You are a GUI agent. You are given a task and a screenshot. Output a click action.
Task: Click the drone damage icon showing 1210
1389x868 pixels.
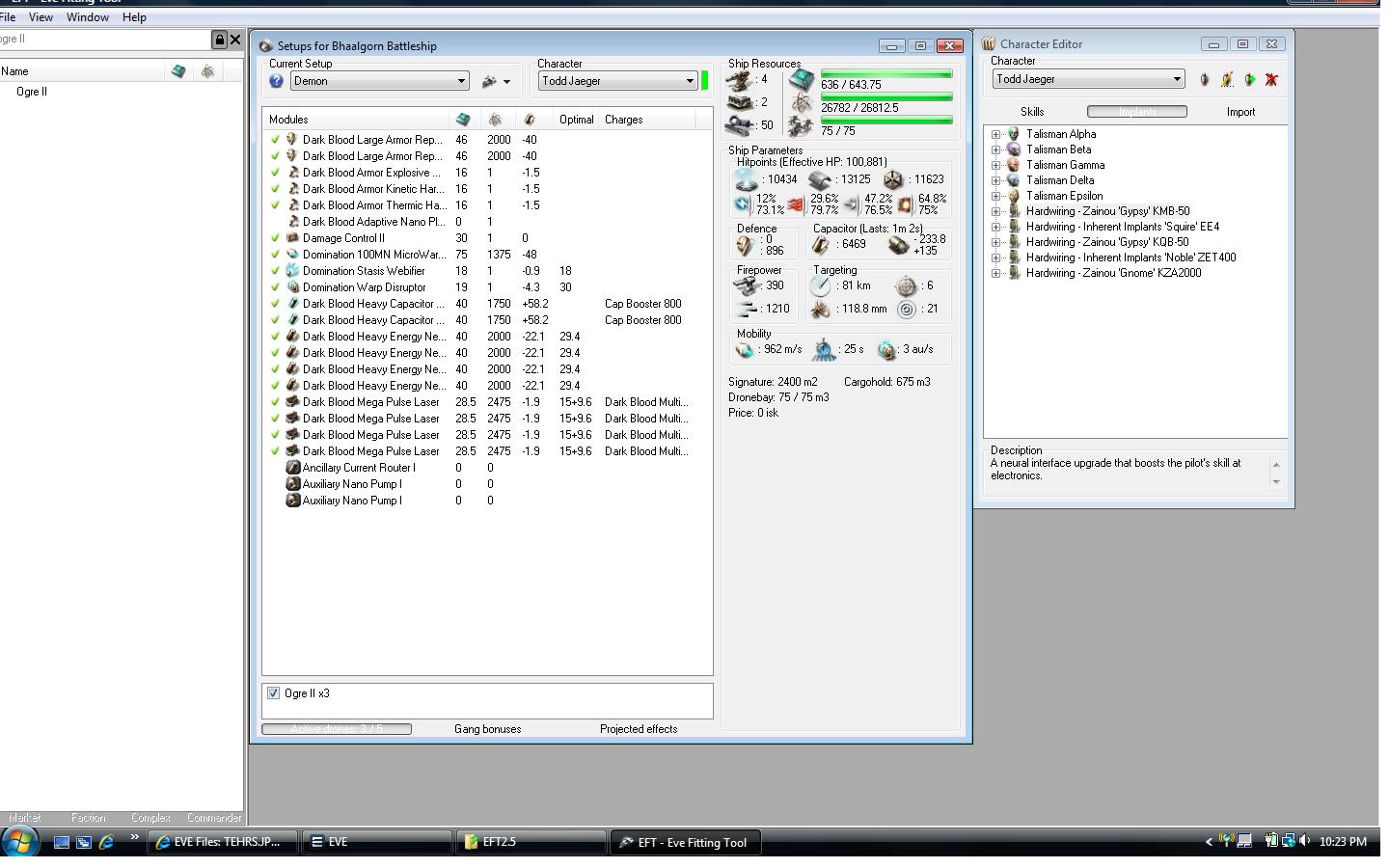[x=745, y=309]
